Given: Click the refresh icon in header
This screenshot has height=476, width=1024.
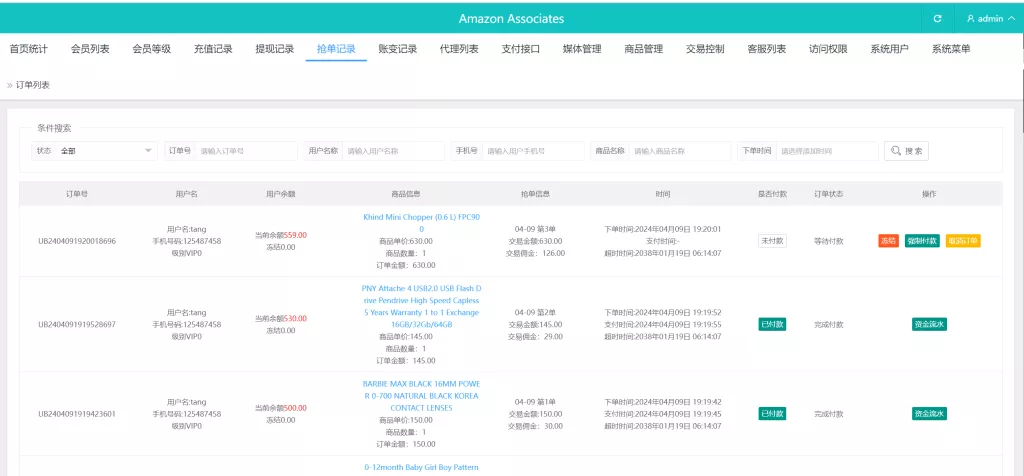Looking at the screenshot, I should point(937,19).
